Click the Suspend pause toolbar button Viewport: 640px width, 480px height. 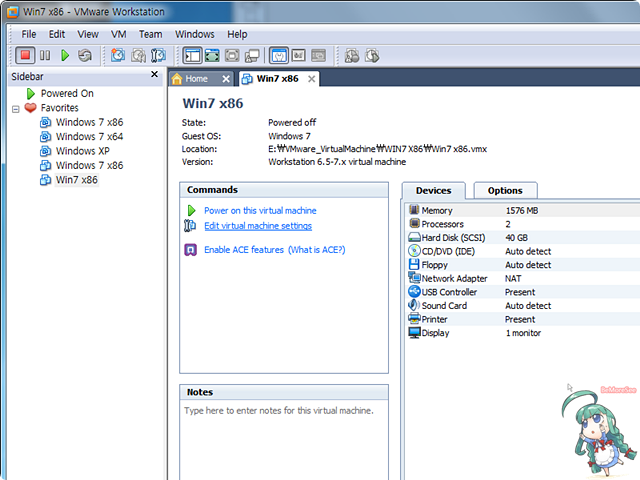coord(45,56)
